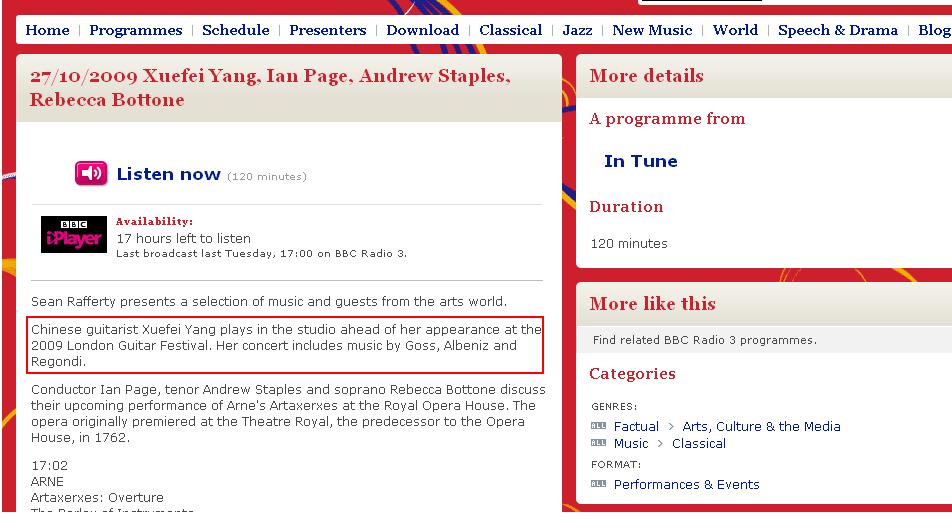The width and height of the screenshot is (952, 528).
Task: Open the World nav item
Action: click(735, 30)
